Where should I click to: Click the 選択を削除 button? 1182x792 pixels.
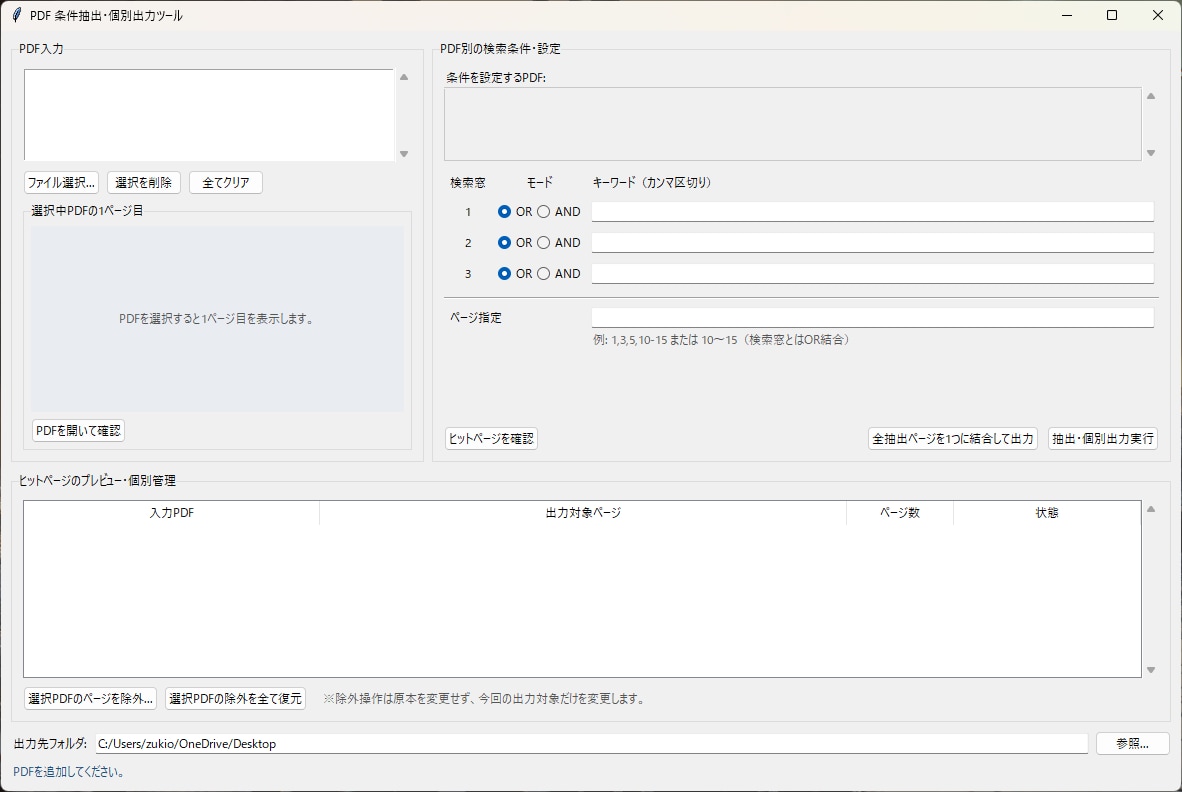[143, 182]
